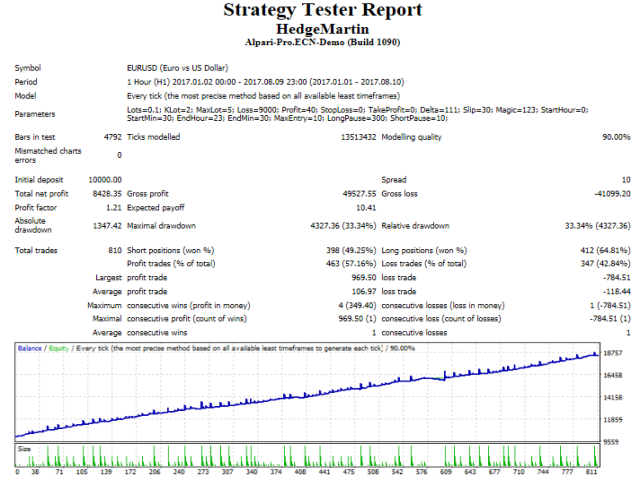Click the 'Model' row label
The width and height of the screenshot is (640, 480).
(x=25, y=96)
